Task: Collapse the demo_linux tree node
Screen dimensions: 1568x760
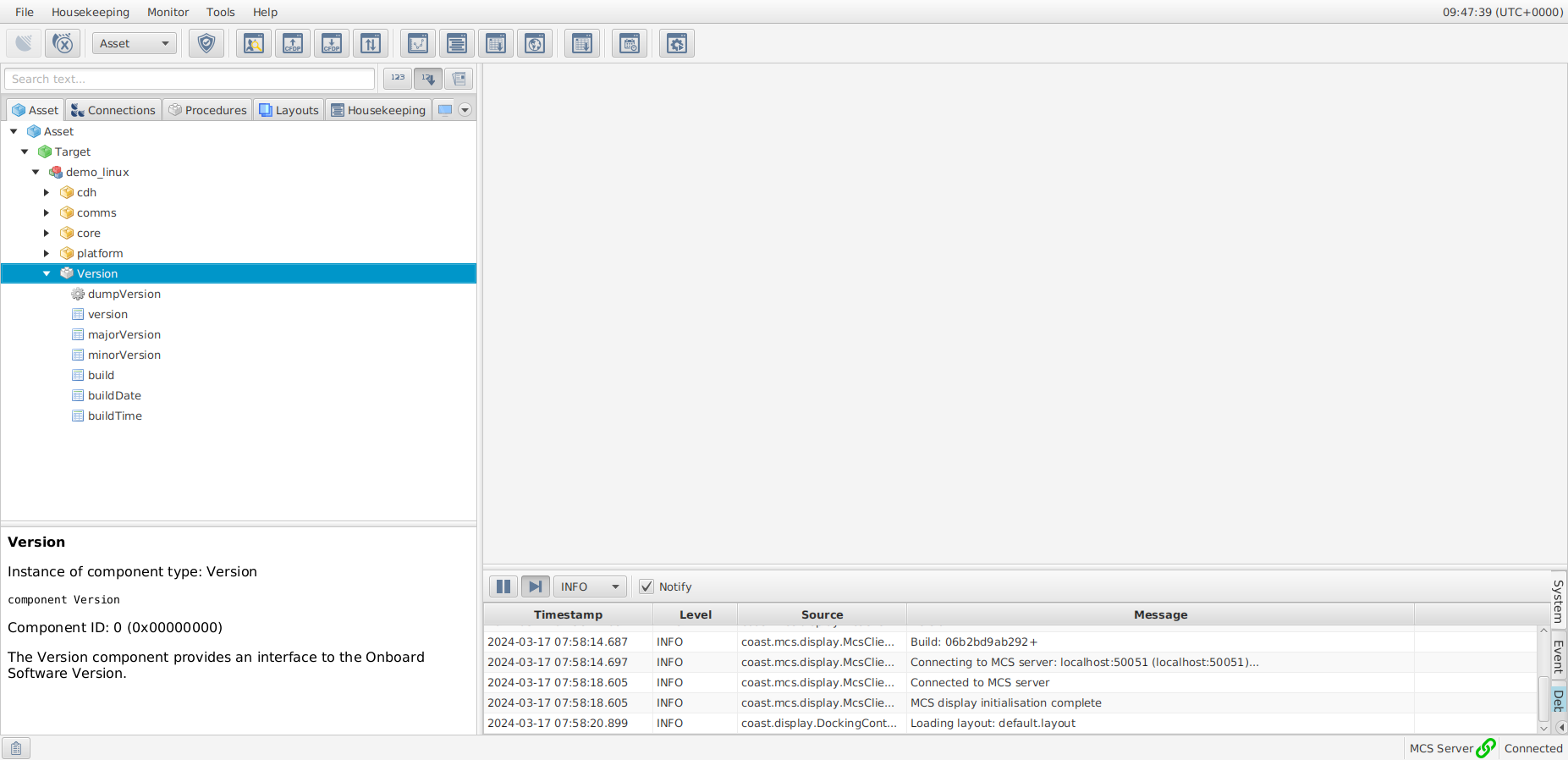Action: point(36,172)
